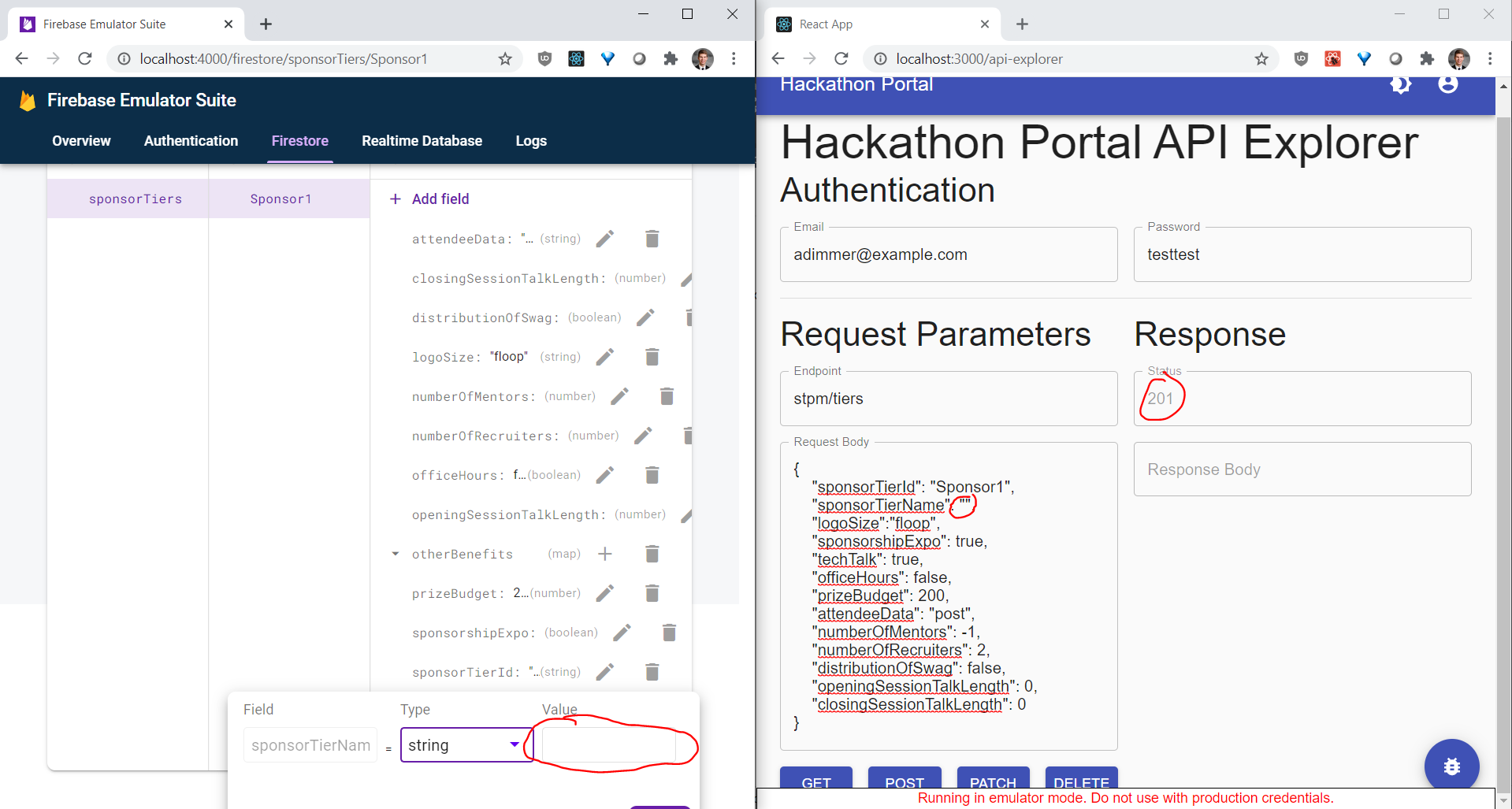Go to the Realtime Database tab

click(422, 141)
